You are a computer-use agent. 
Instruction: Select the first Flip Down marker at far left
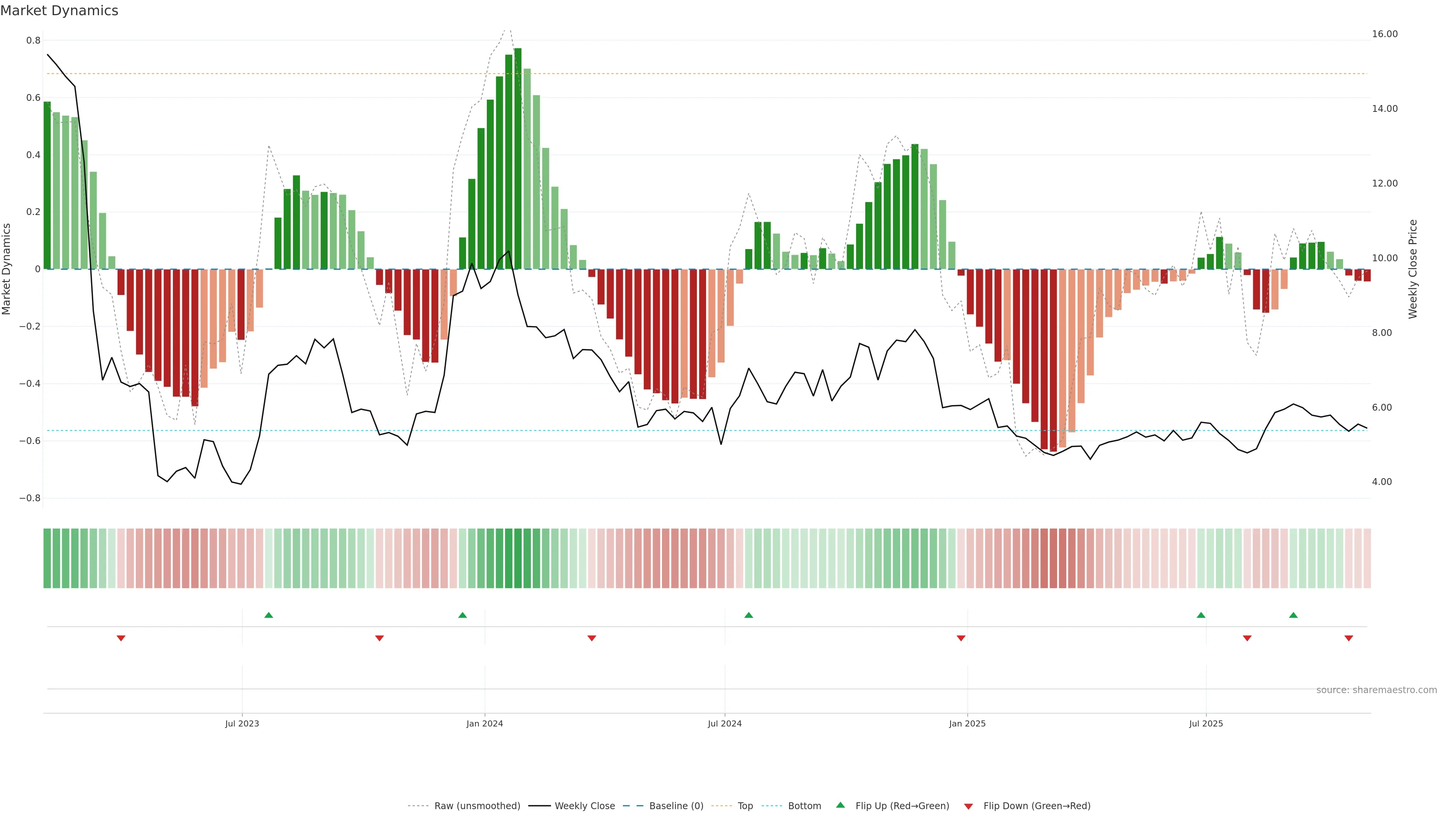tap(121, 638)
